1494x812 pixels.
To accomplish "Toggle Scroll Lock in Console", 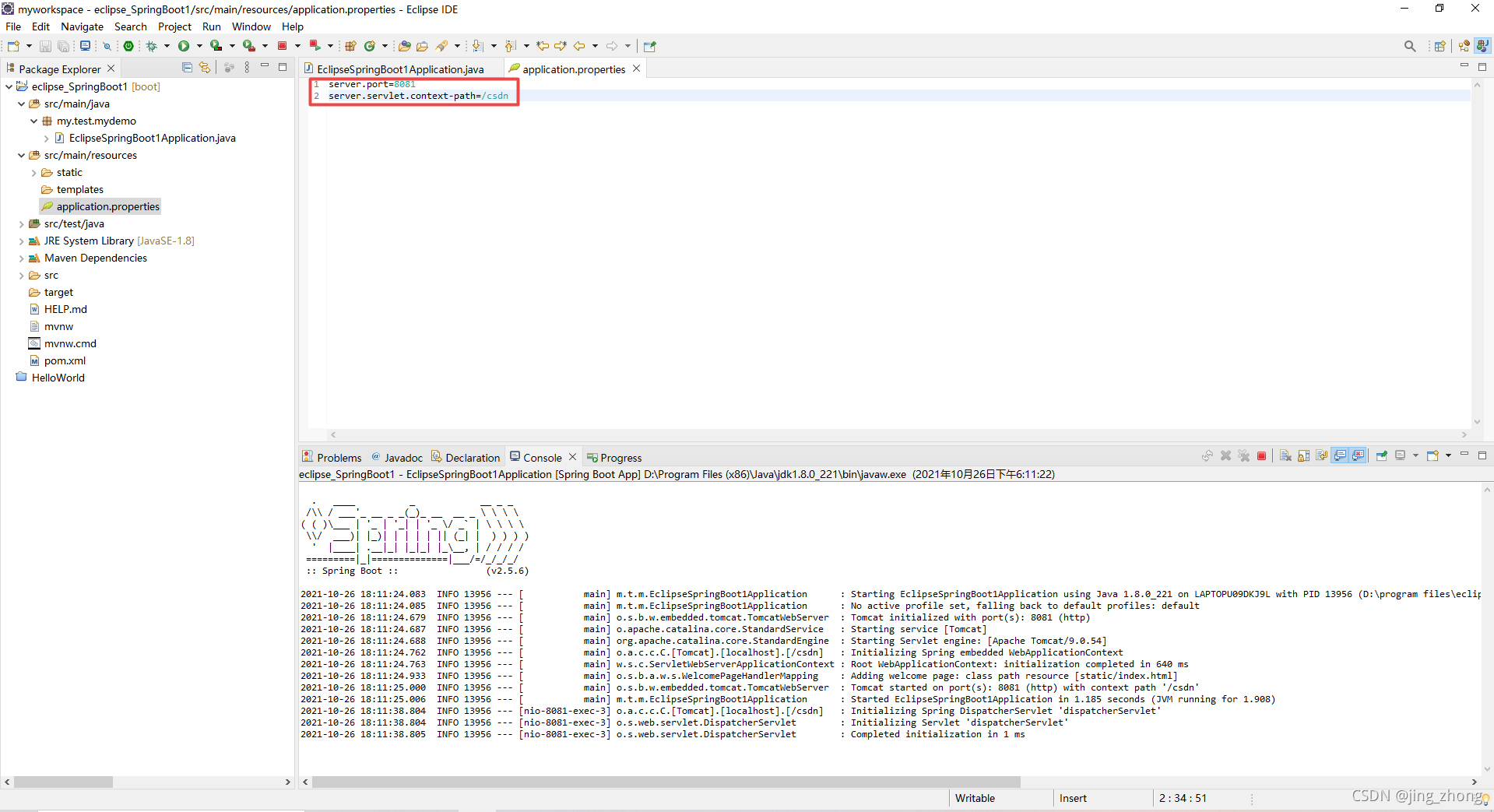I will pos(1303,456).
